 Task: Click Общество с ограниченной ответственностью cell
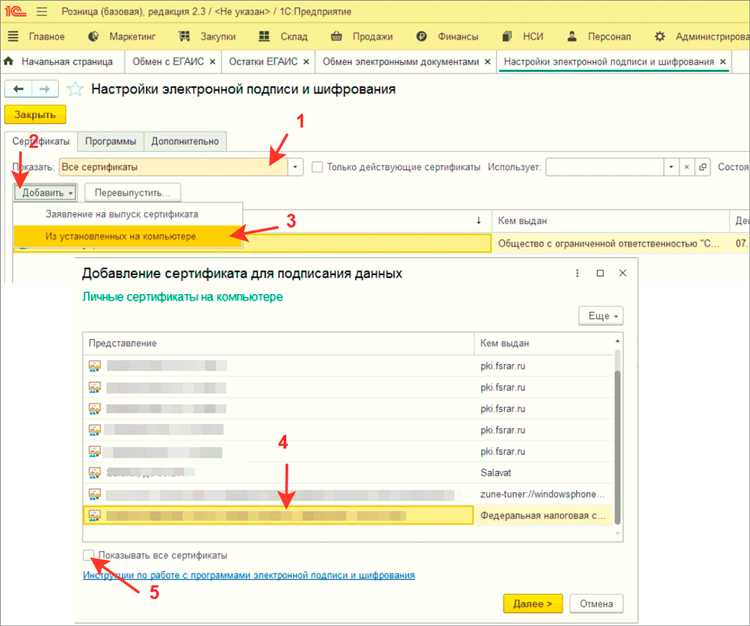click(x=609, y=243)
